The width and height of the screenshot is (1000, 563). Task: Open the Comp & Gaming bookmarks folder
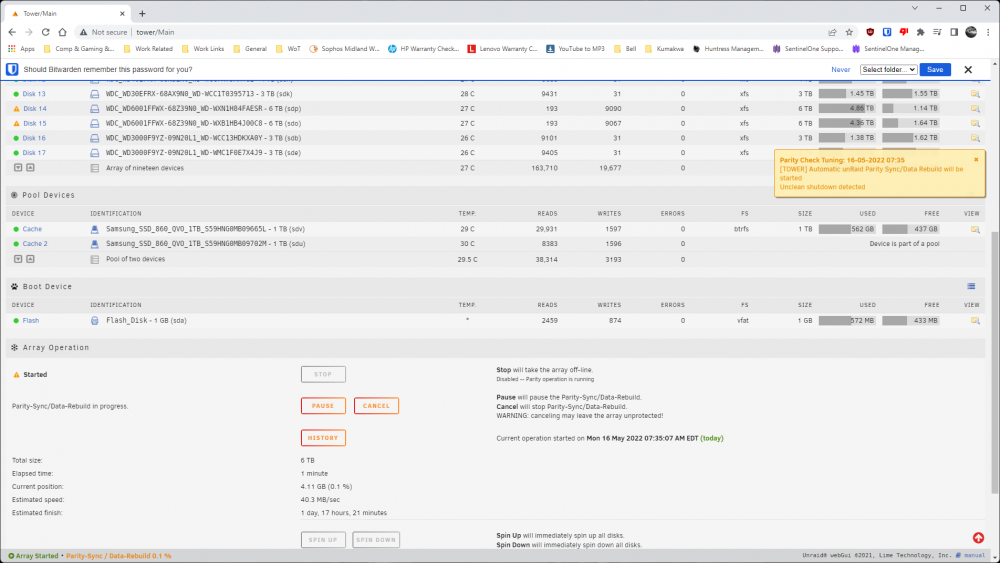(x=79, y=48)
